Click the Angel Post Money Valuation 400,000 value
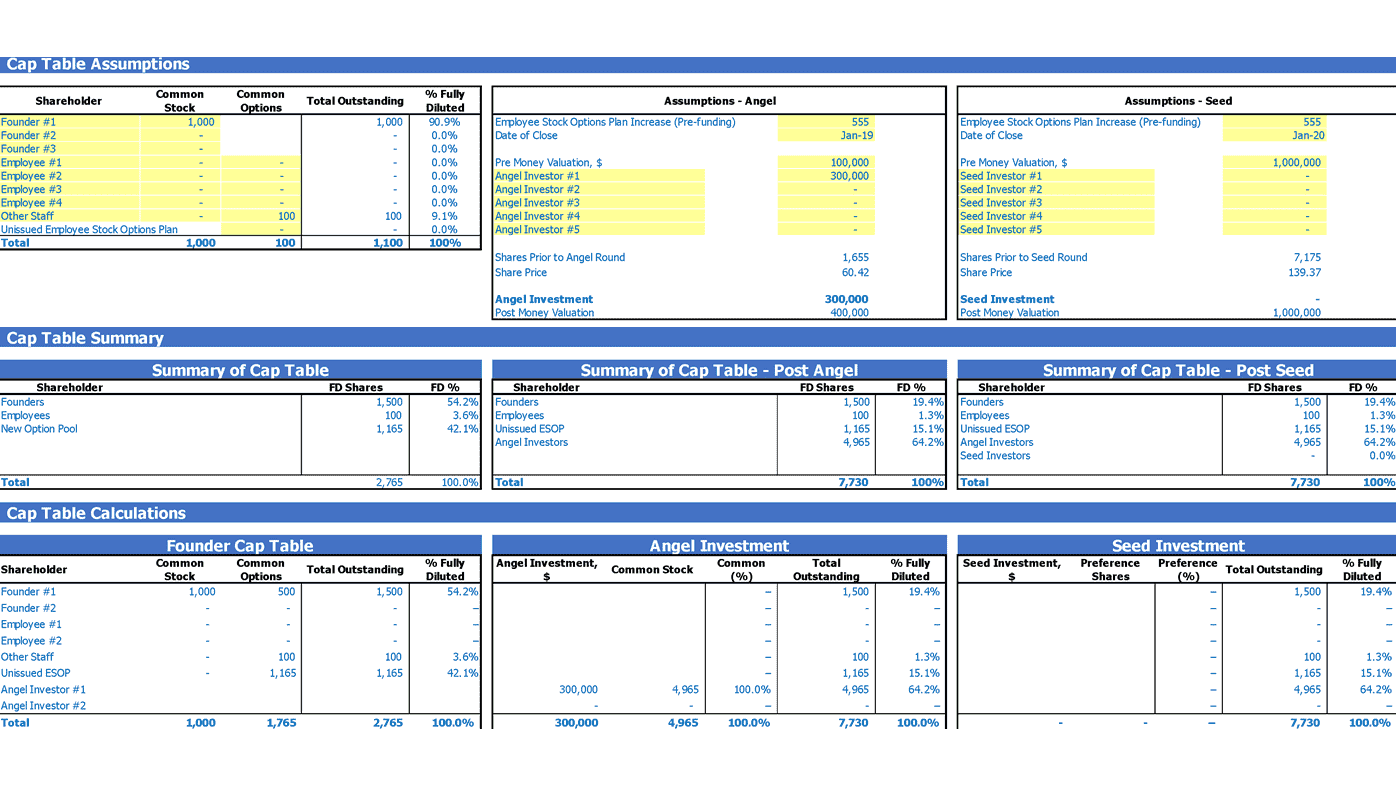Screen dimensions: 1396x786 point(848,312)
